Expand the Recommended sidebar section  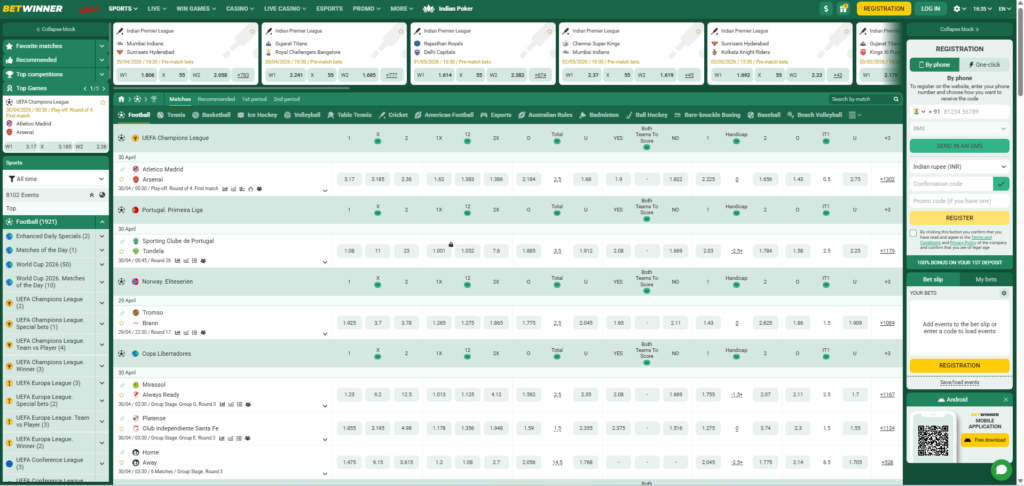(x=102, y=60)
